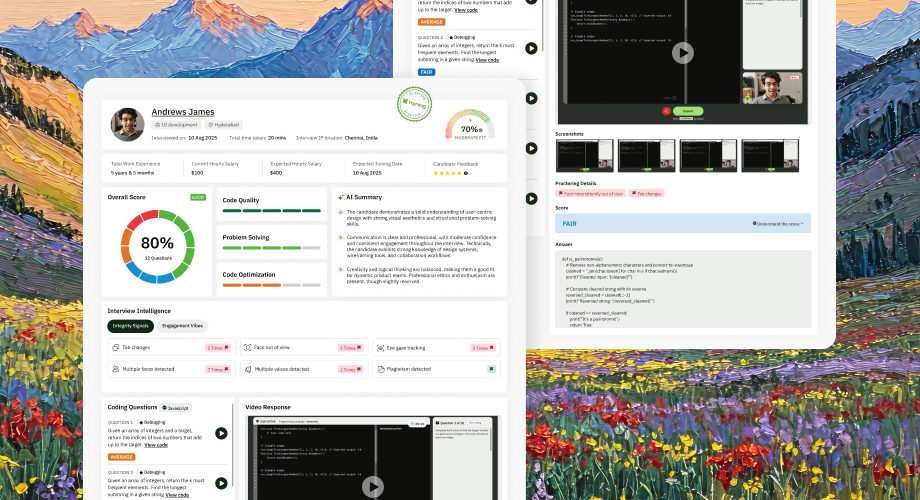This screenshot has width=920, height=500.
Task: Click the Multiple voices detected icon
Action: pyautogui.click(x=248, y=369)
